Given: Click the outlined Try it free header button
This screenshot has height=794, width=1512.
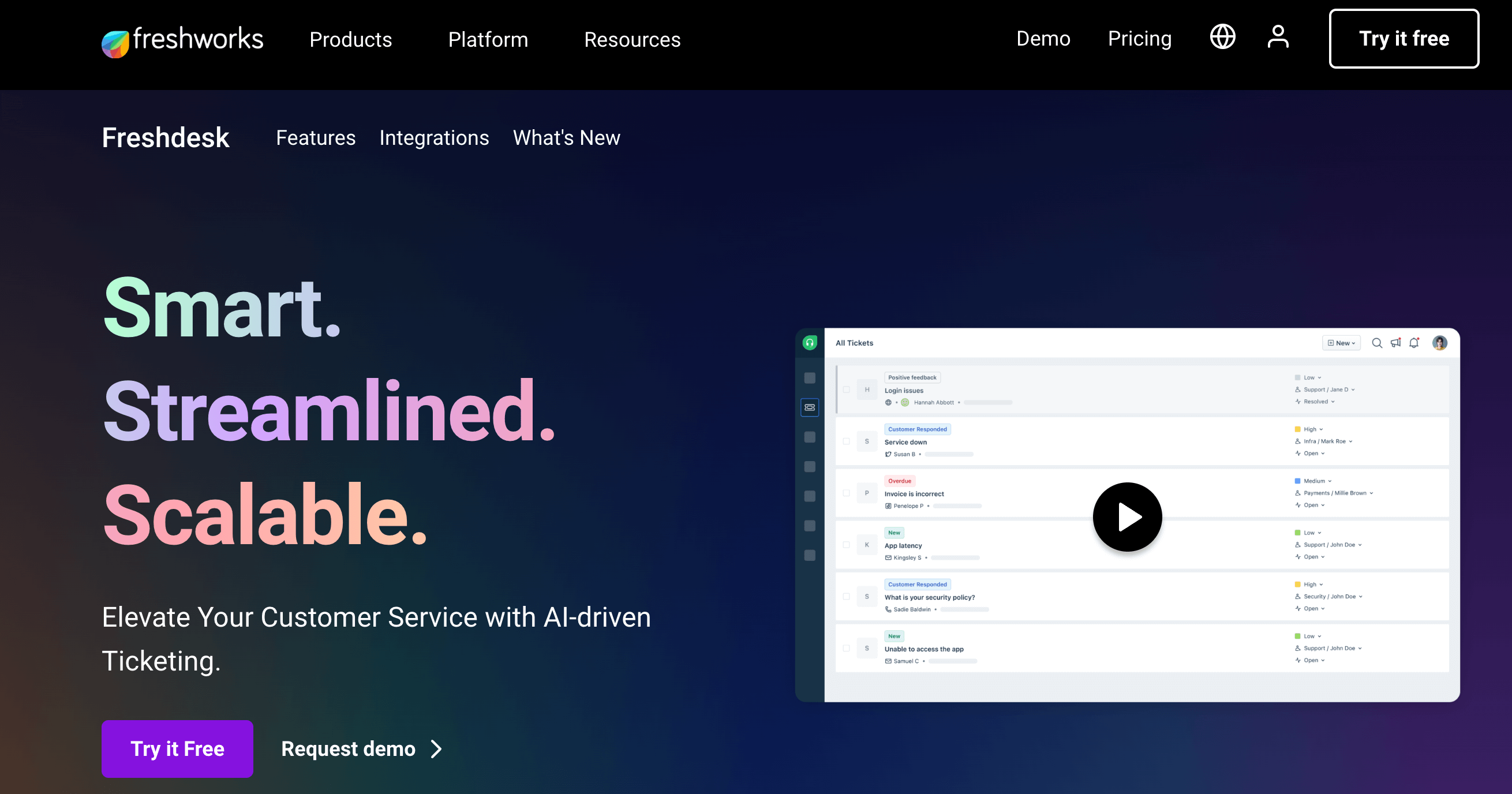Looking at the screenshot, I should pyautogui.click(x=1404, y=39).
